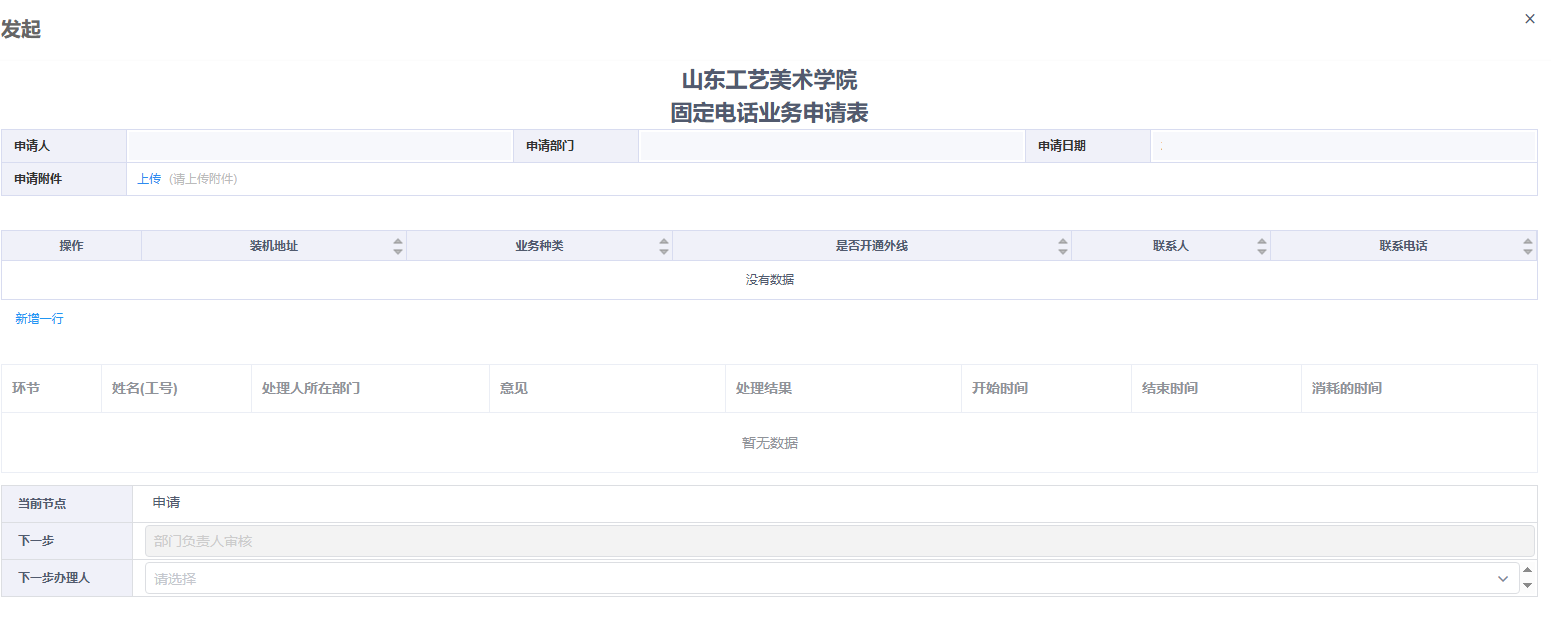
Task: Click the 当前节点 label
Action: point(42,504)
